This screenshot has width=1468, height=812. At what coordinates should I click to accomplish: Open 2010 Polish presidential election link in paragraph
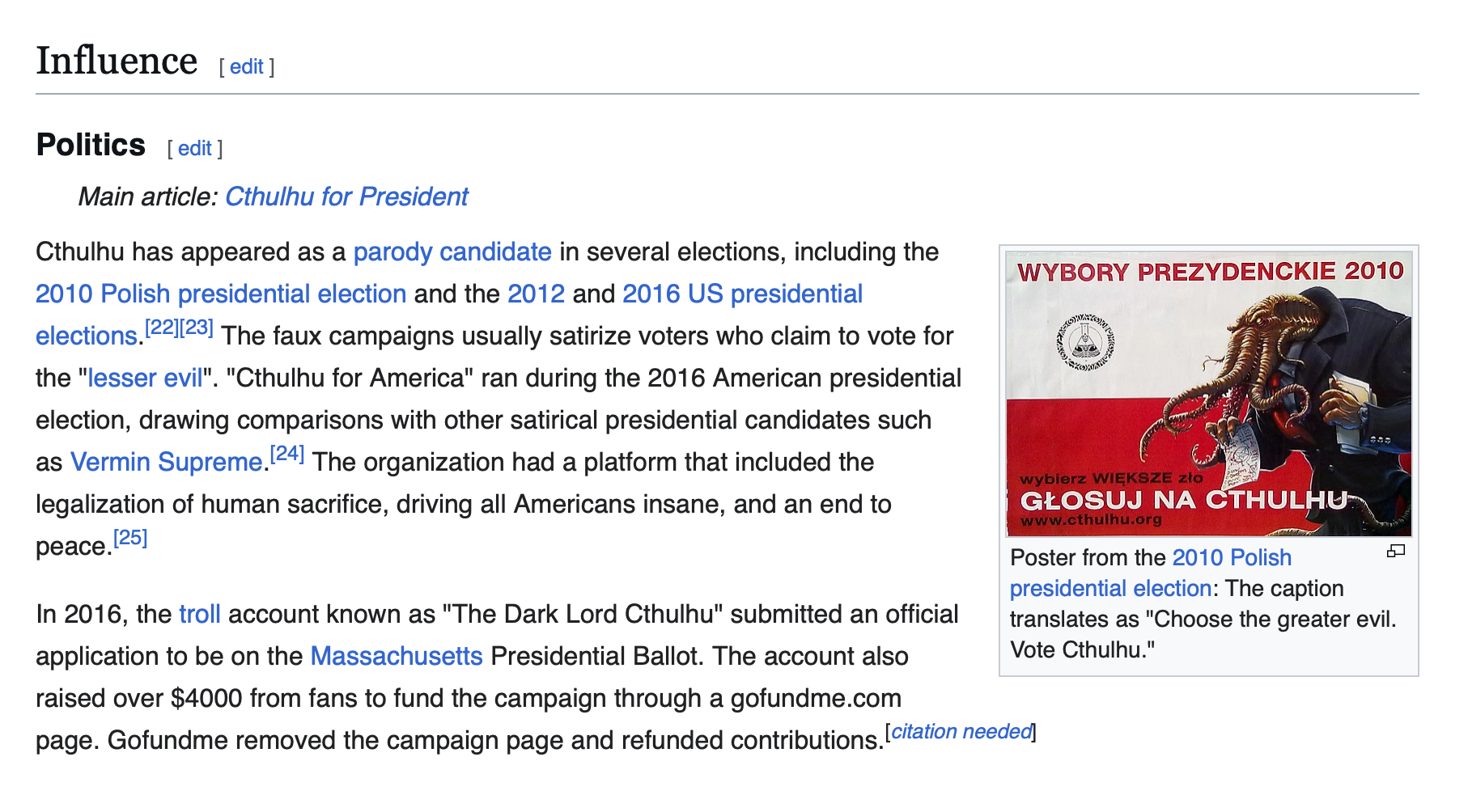point(221,294)
